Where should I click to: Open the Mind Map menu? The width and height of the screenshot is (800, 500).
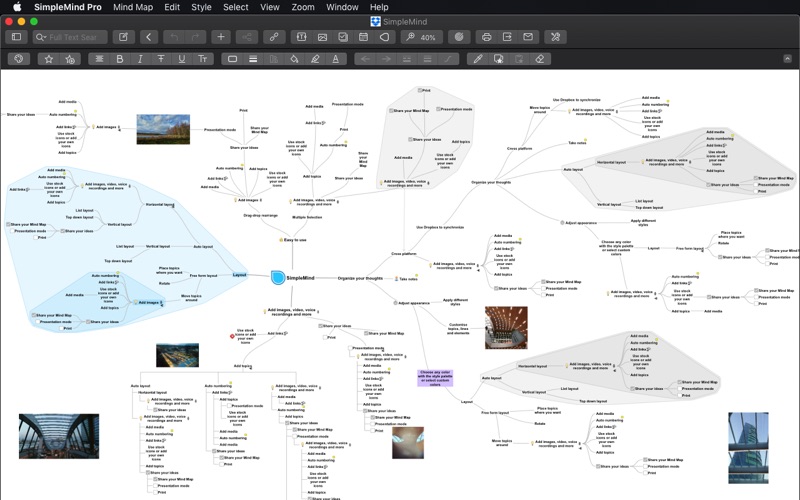(133, 7)
